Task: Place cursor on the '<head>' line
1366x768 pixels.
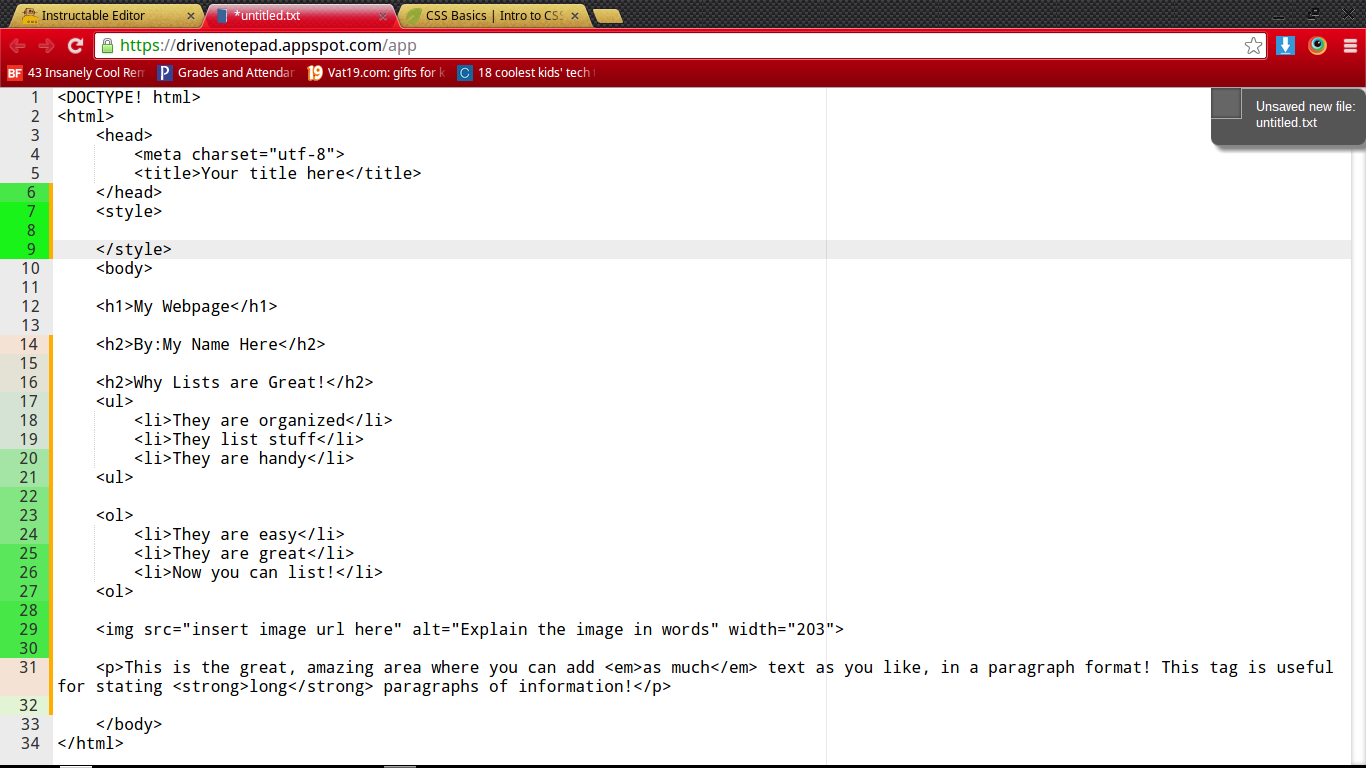Action: 124,135
